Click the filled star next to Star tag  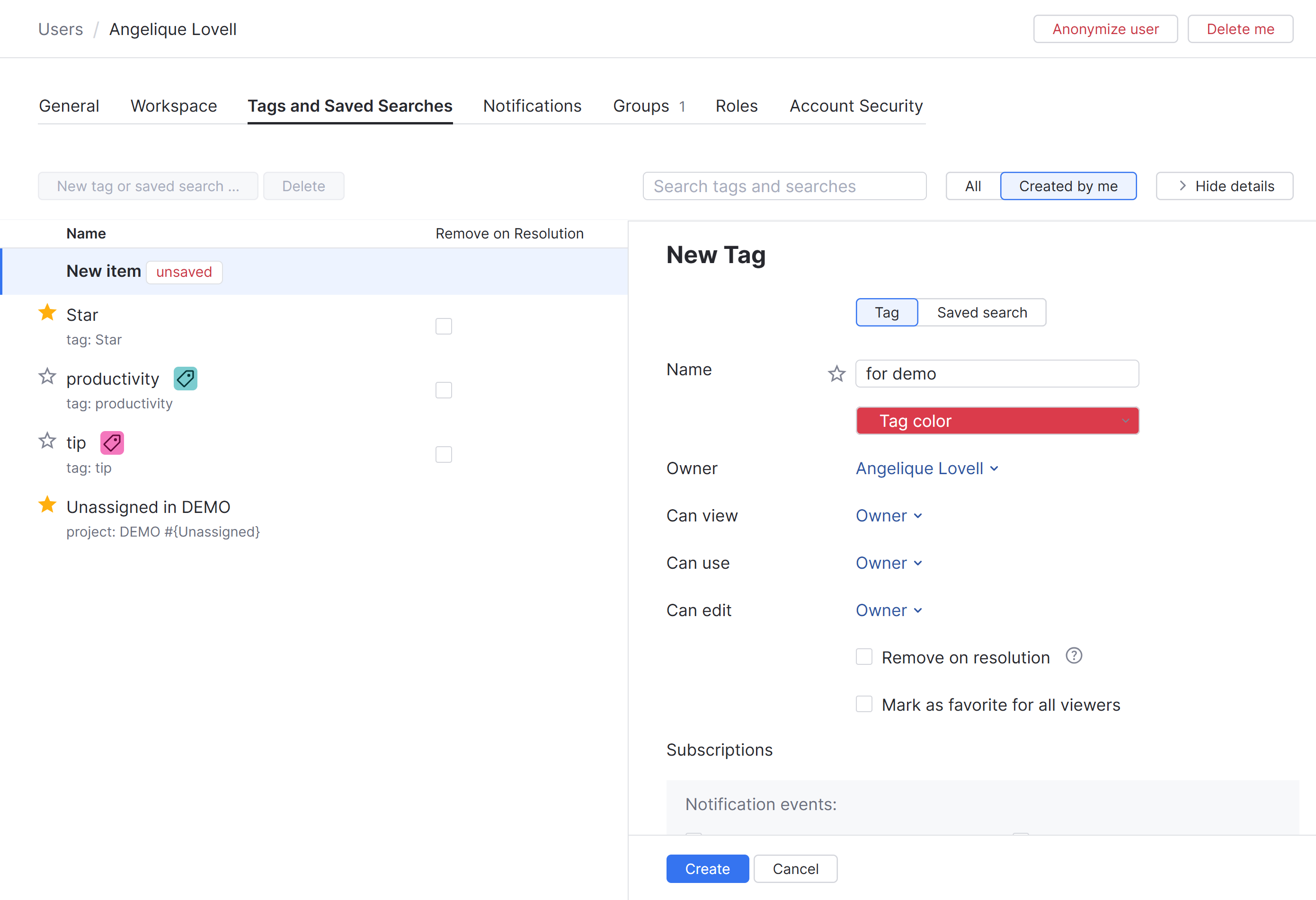[x=47, y=312]
